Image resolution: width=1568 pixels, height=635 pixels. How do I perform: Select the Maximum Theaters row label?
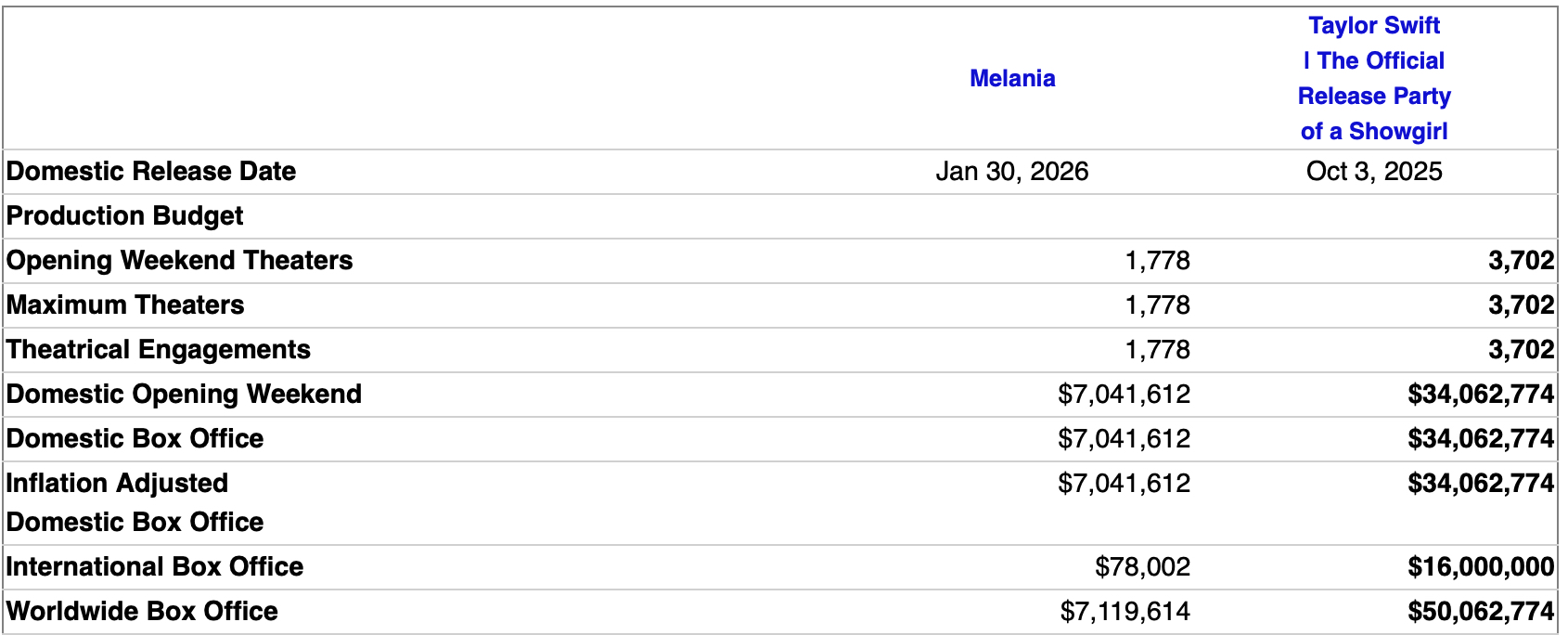(x=125, y=305)
